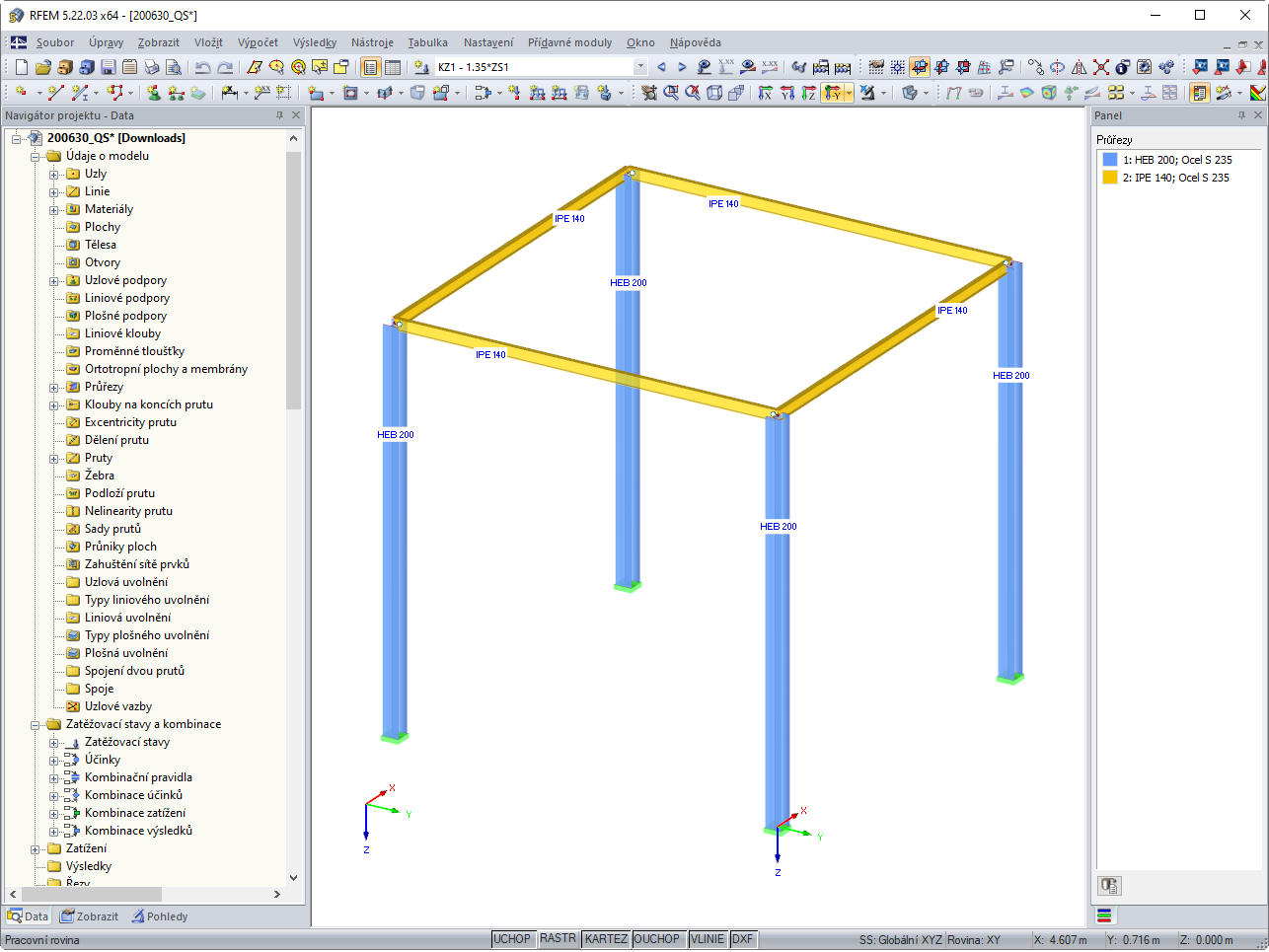The image size is (1269, 952).
Task: Click the Undo arrow icon
Action: click(202, 67)
